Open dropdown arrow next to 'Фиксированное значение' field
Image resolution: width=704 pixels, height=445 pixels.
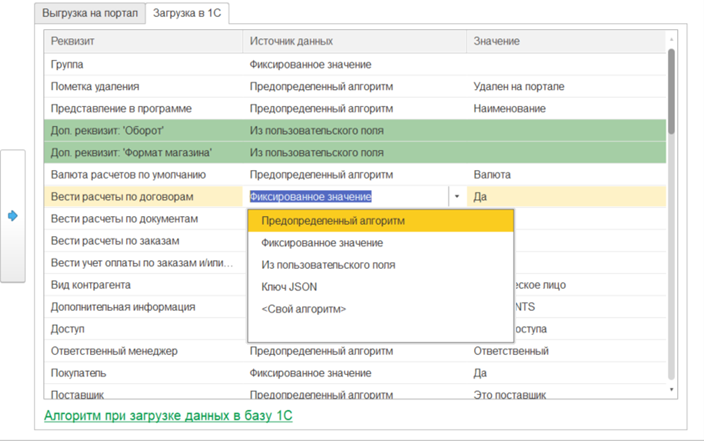(x=457, y=197)
